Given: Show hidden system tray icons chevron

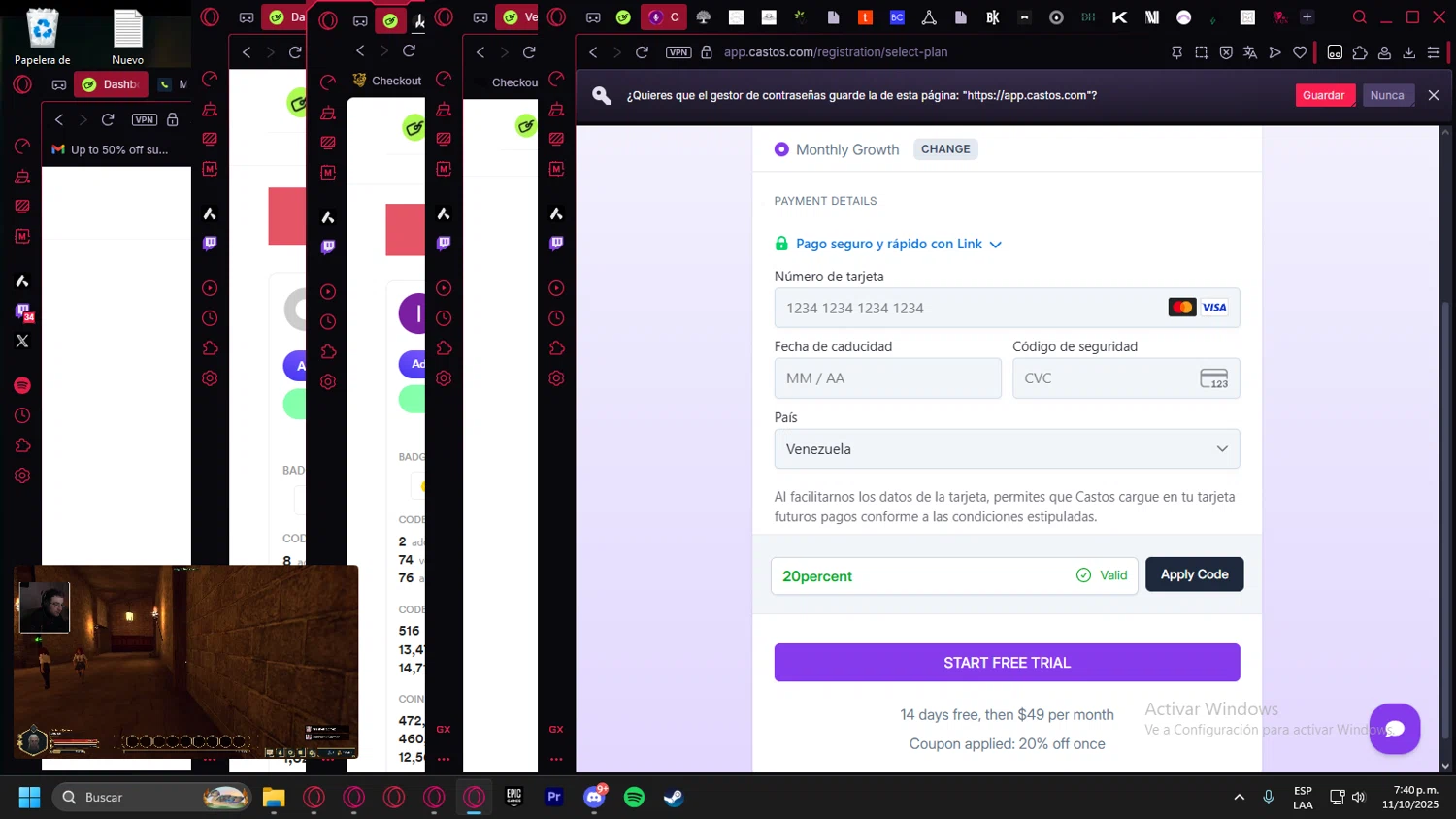Looking at the screenshot, I should click(1239, 797).
